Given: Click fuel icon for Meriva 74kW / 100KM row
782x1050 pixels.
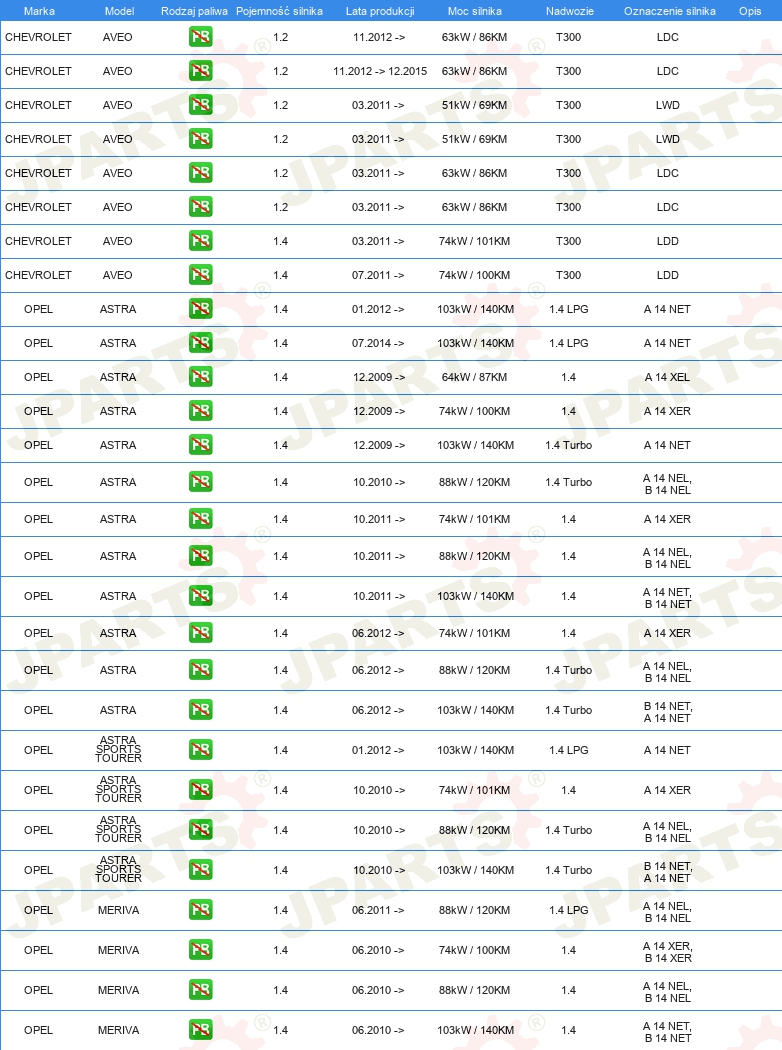Looking at the screenshot, I should tap(200, 950).
